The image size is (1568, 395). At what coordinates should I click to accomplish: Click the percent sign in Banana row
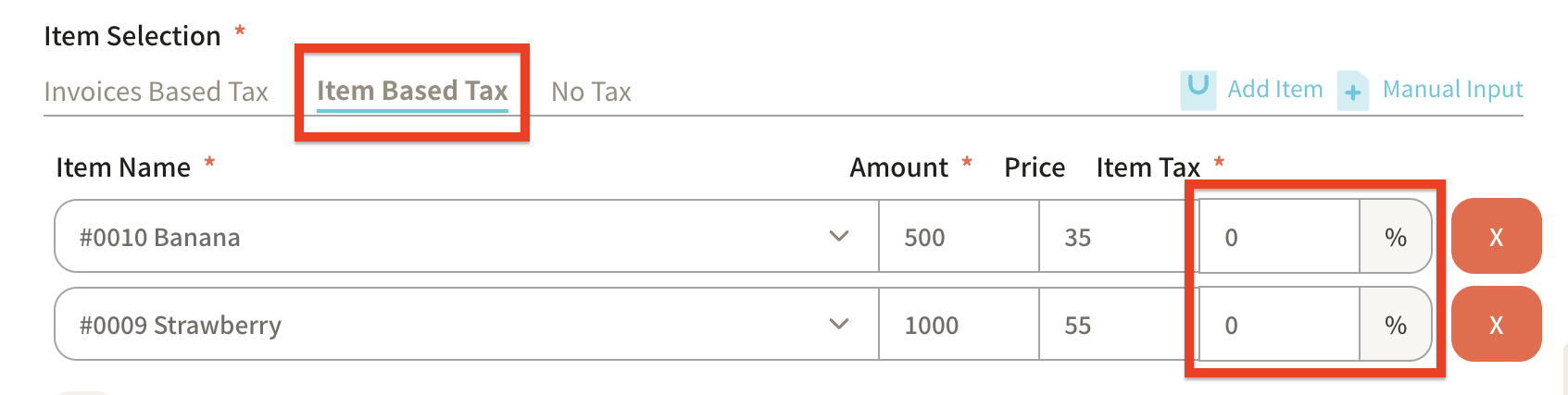click(1396, 237)
